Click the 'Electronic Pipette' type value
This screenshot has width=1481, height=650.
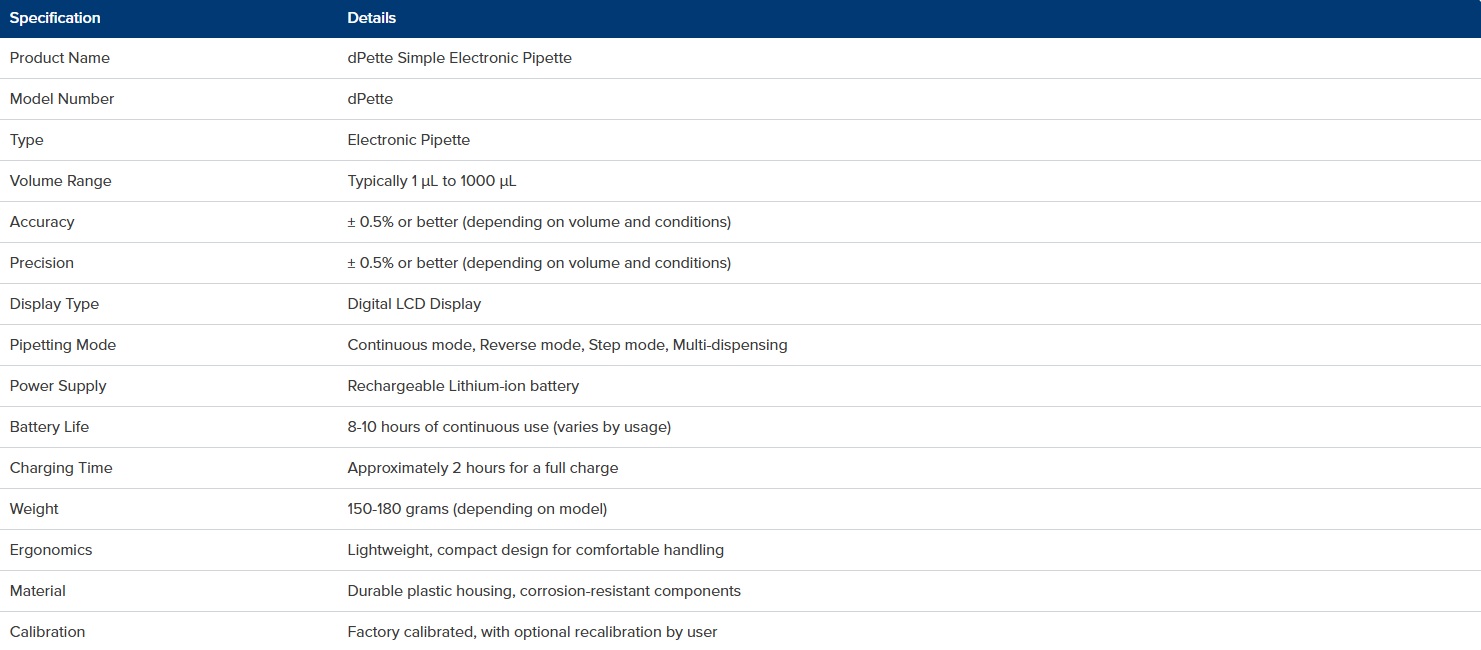(409, 140)
